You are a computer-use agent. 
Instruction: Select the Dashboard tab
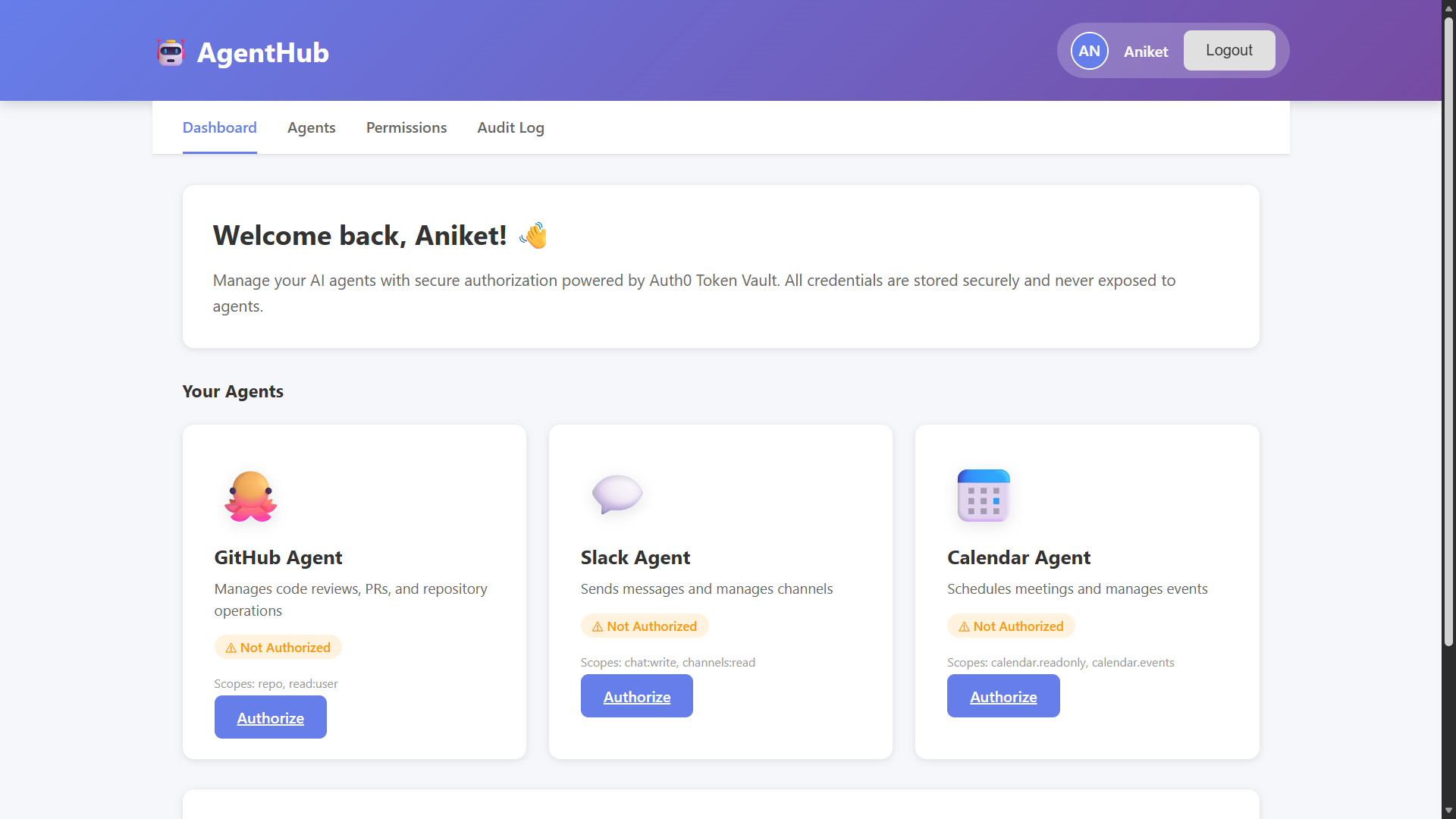(x=219, y=127)
